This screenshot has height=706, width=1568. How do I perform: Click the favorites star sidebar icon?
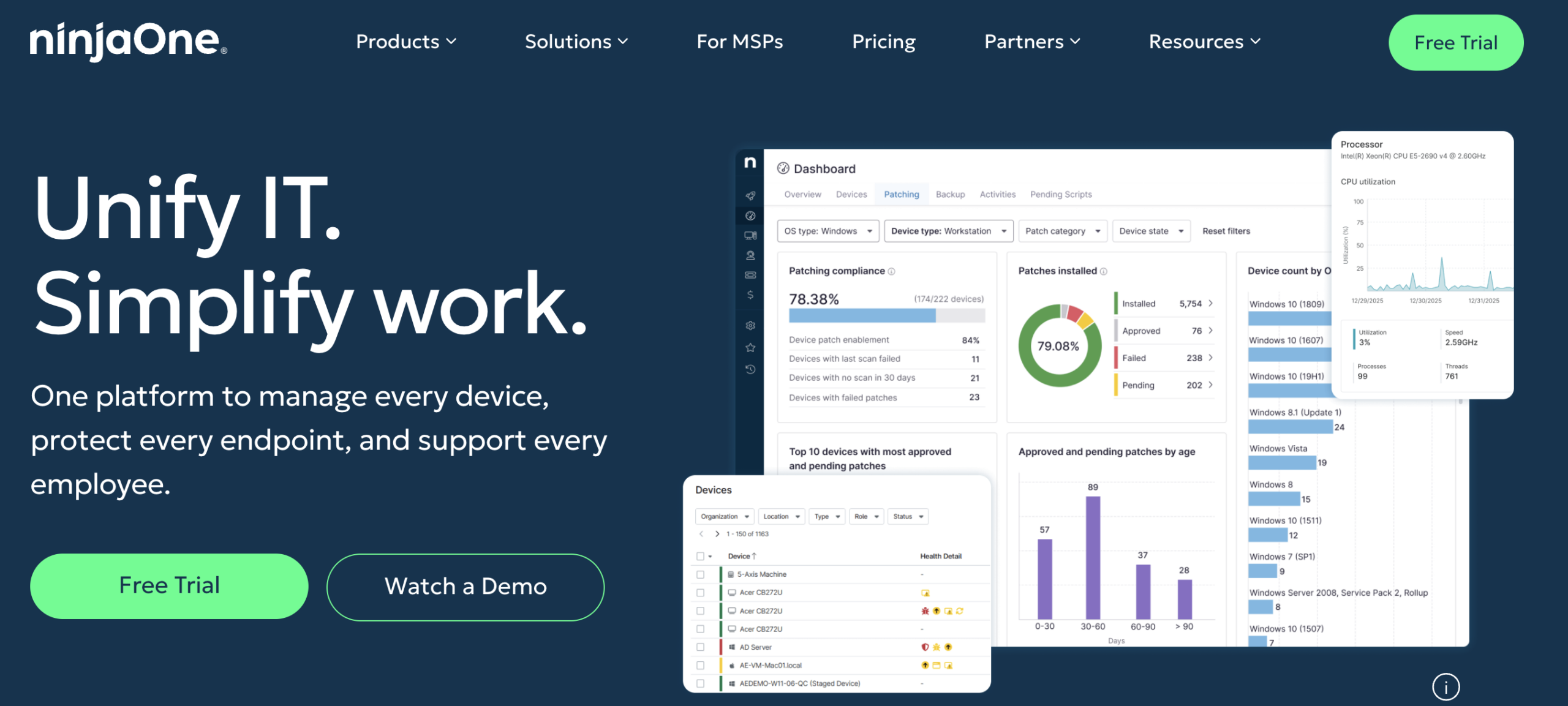tap(750, 347)
